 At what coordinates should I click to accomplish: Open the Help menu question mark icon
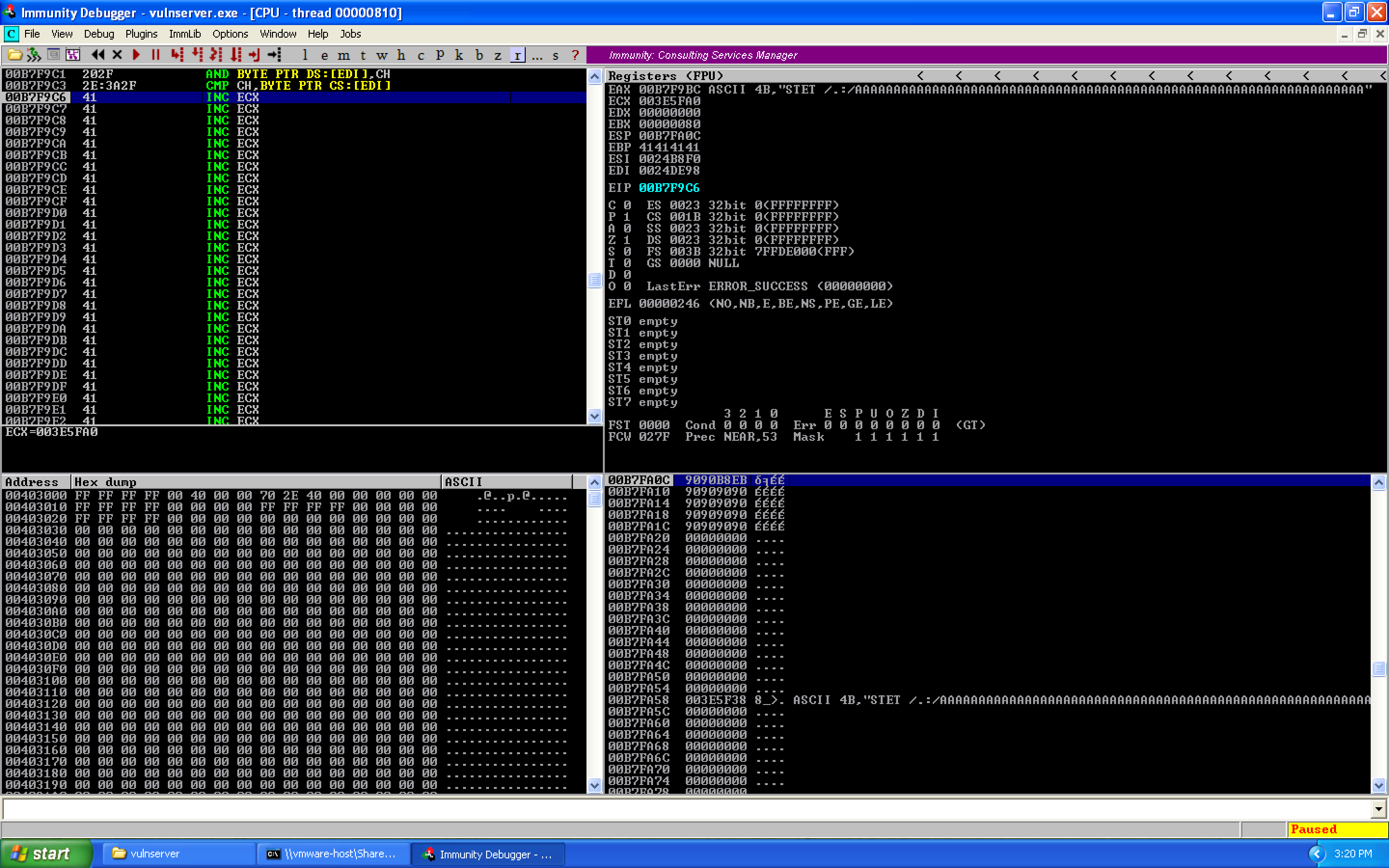pos(574,55)
